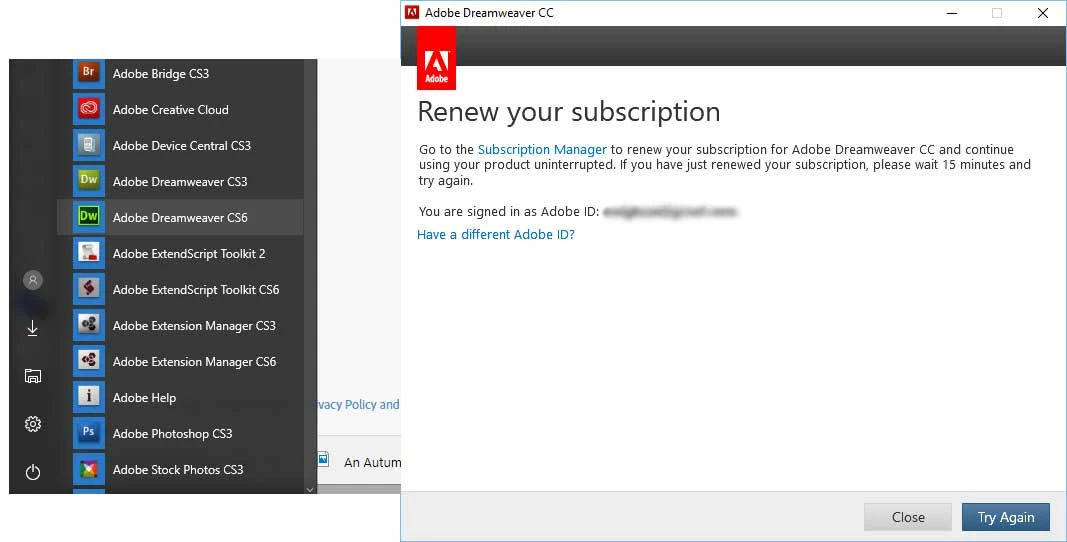This screenshot has width=1067, height=542.
Task: Open File Explorer from the Start sidebar
Action: click(33, 376)
